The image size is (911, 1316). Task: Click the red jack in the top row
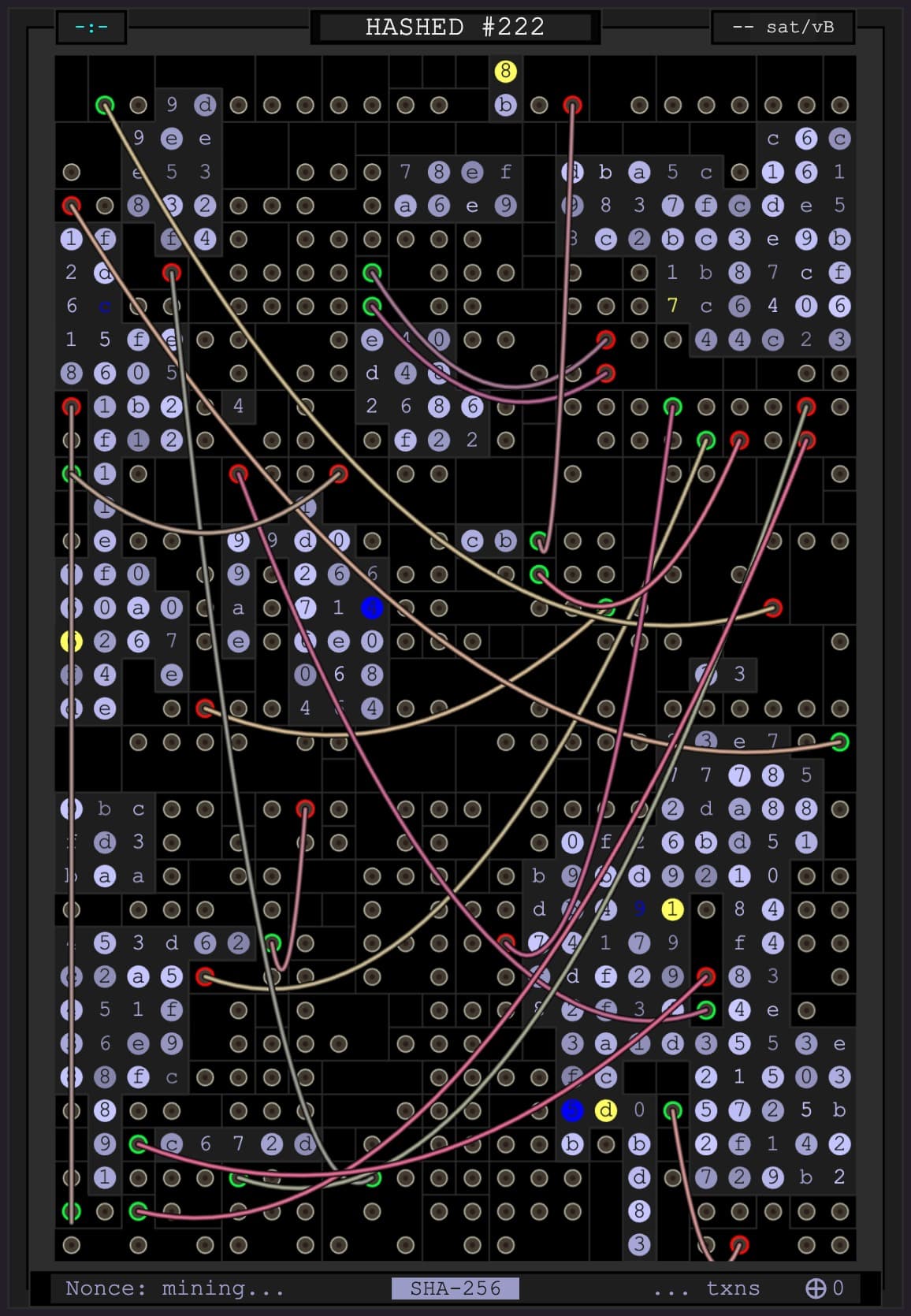pyautogui.click(x=572, y=105)
